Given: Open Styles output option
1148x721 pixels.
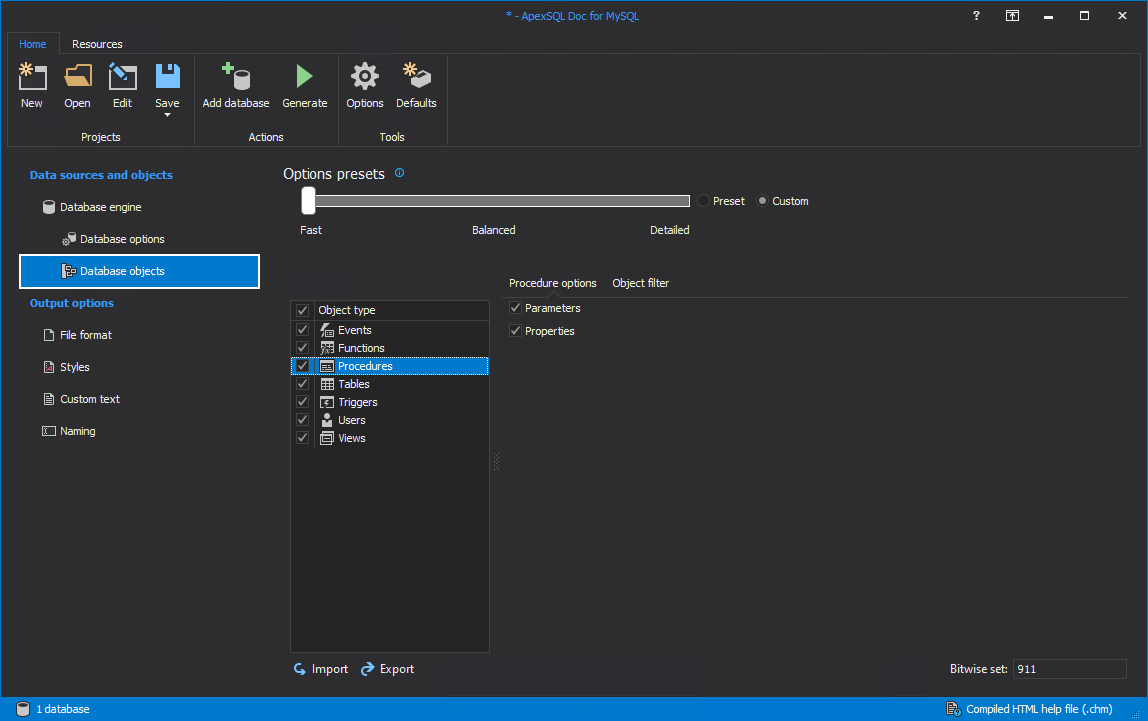Looking at the screenshot, I should (67, 367).
